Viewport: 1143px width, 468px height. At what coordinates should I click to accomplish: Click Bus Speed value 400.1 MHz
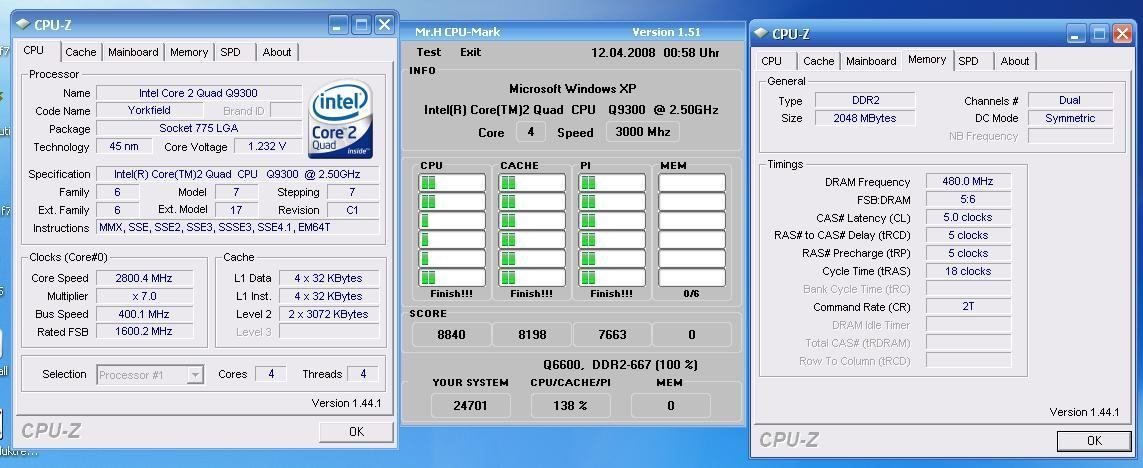144,314
